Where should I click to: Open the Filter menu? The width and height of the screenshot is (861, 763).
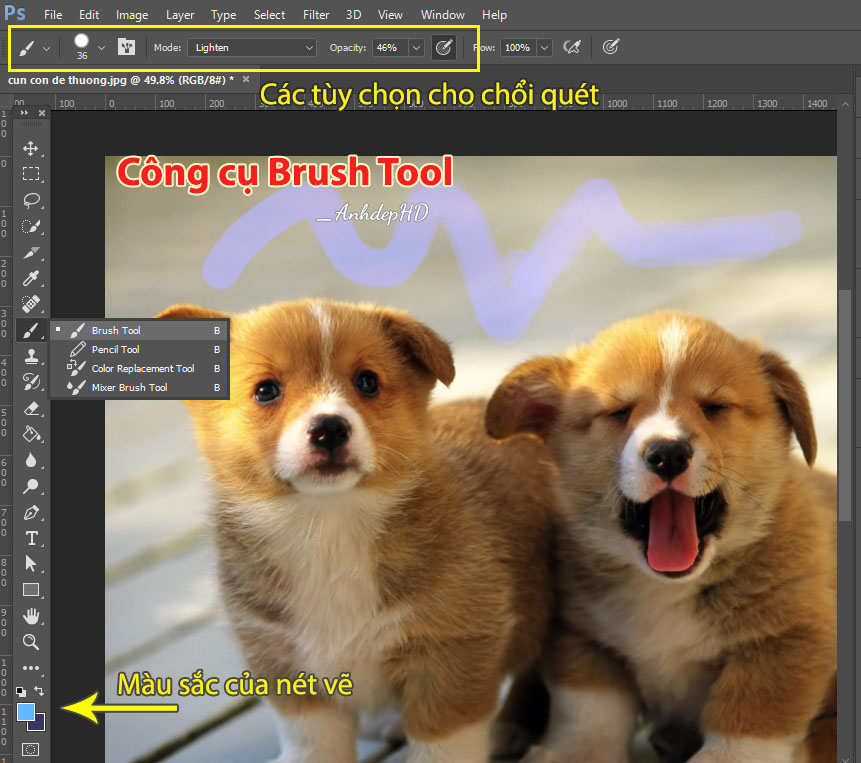(x=316, y=15)
